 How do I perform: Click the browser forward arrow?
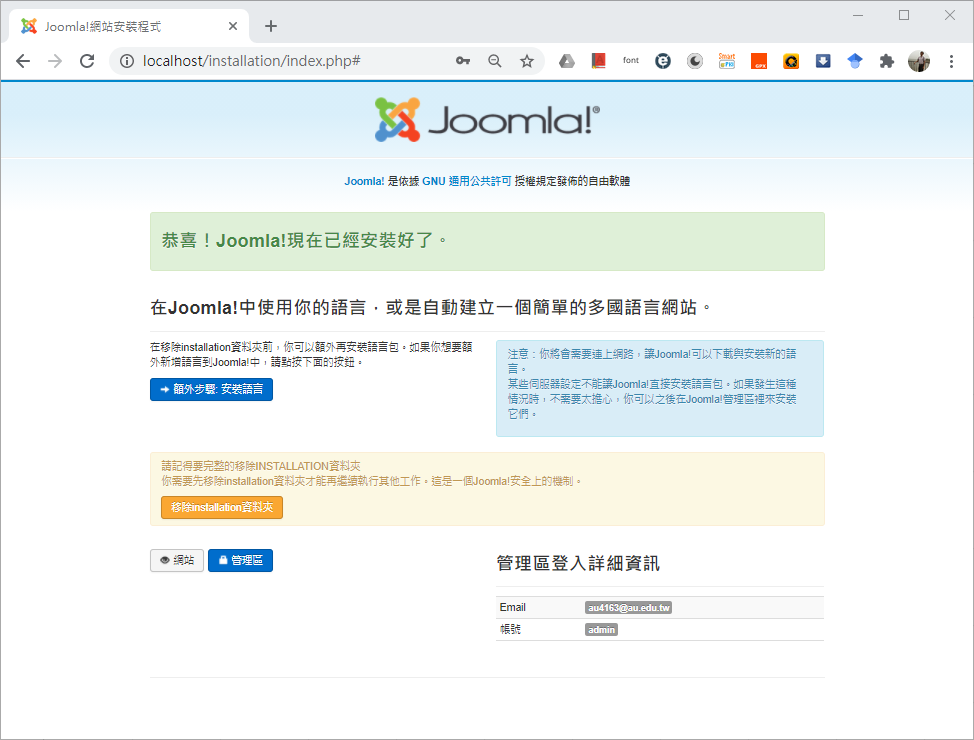click(x=55, y=61)
